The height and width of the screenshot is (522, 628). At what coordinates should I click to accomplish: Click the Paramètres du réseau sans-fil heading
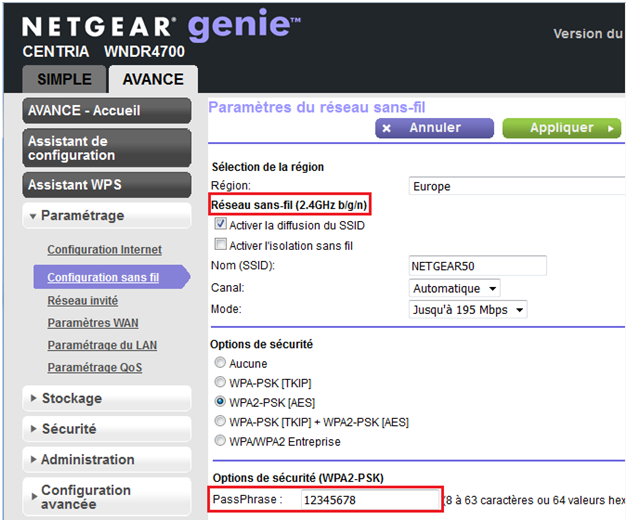[x=317, y=107]
